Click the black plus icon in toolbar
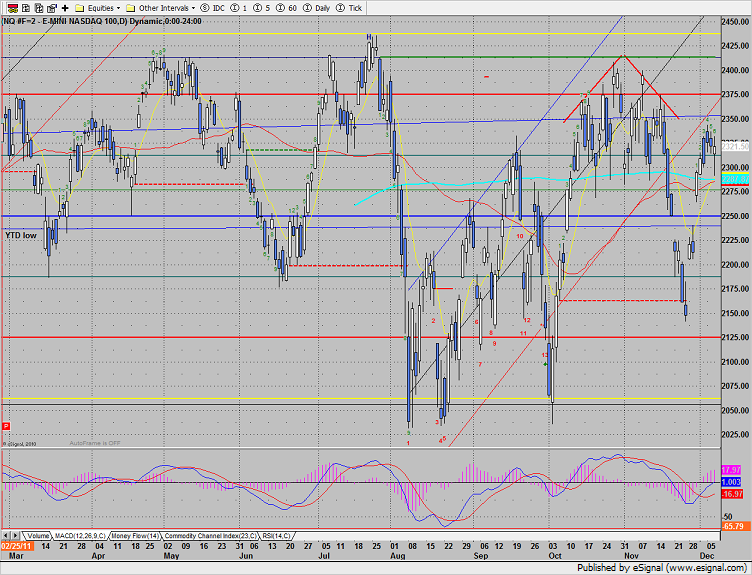This screenshot has width=752, height=575. [x=65, y=8]
